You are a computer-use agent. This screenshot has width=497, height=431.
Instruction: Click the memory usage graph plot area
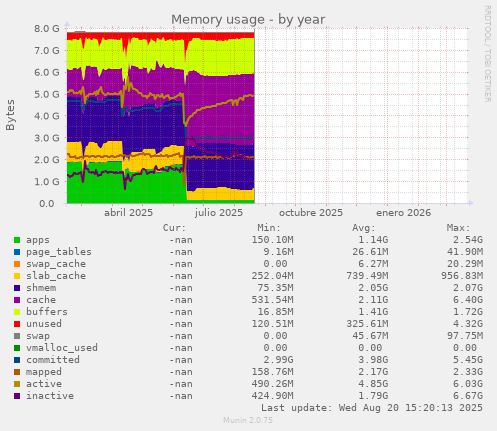tap(267, 116)
